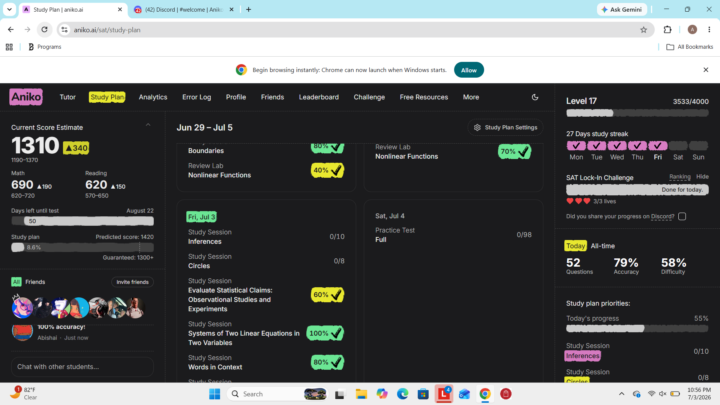
Task: Click the Days left until test bar
Action: [82, 221]
